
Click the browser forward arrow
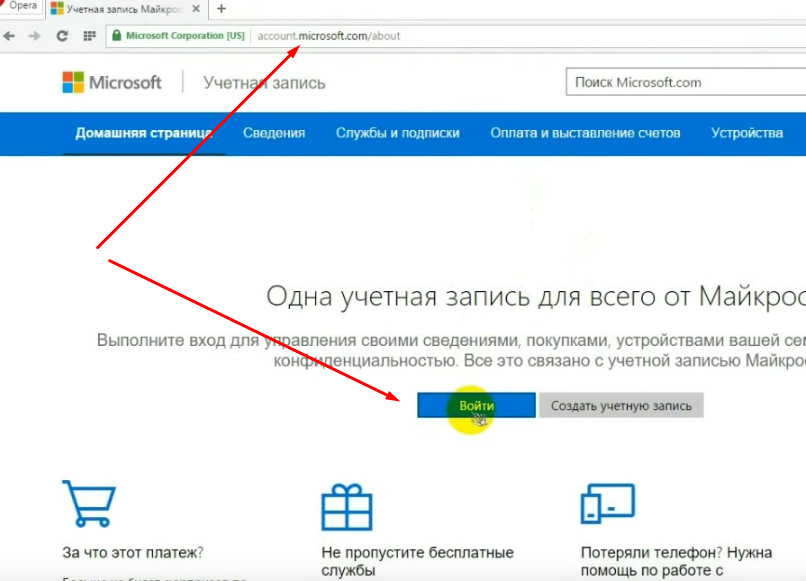point(34,36)
